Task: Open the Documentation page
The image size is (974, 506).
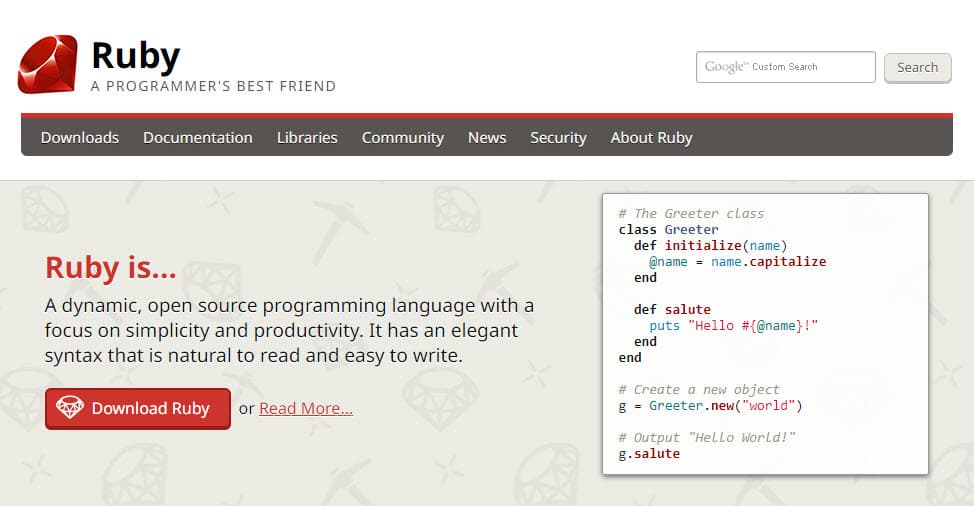Action: coord(198,138)
